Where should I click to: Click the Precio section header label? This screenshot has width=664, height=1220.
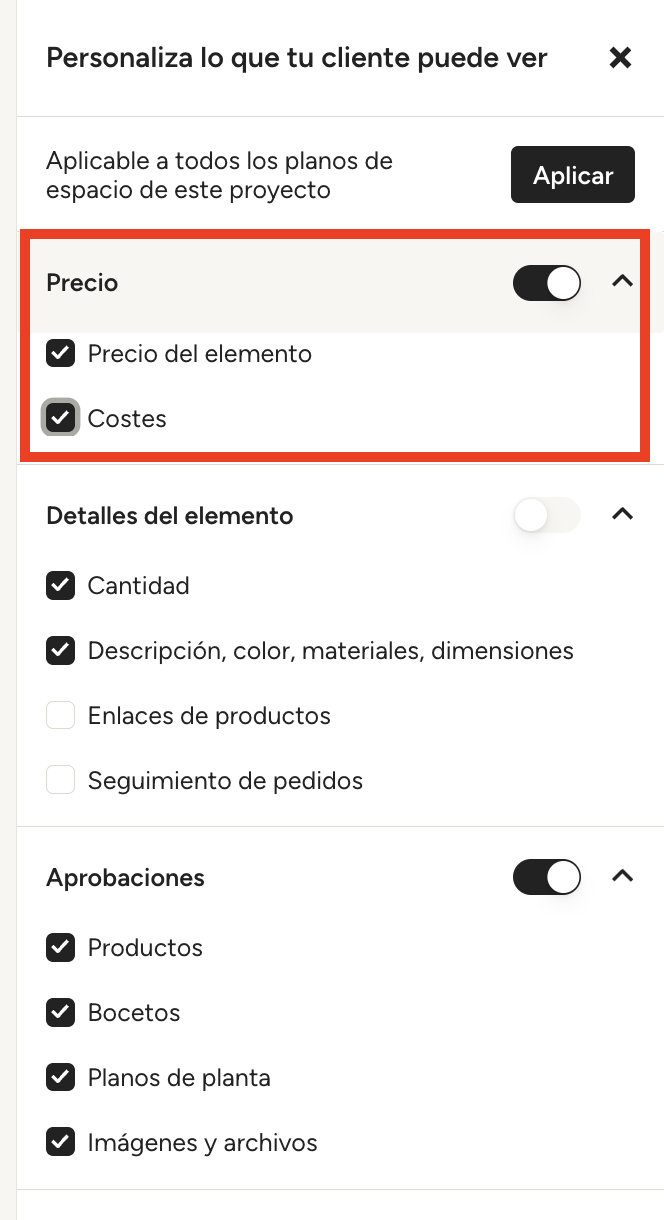(82, 283)
